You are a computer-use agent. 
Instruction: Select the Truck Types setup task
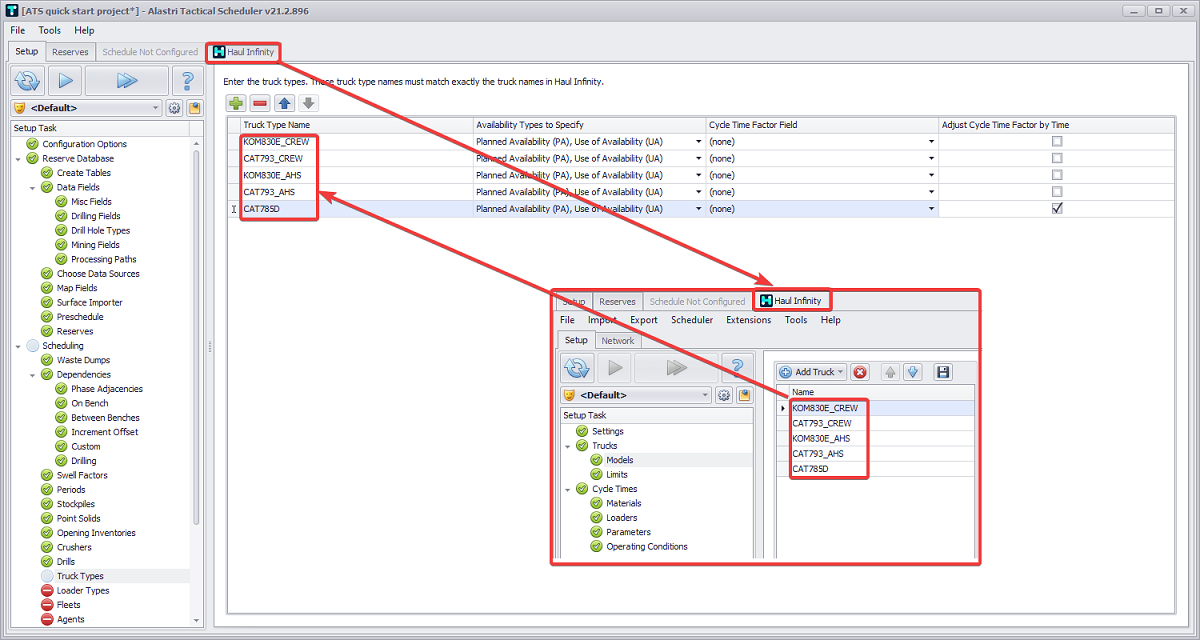tap(80, 576)
